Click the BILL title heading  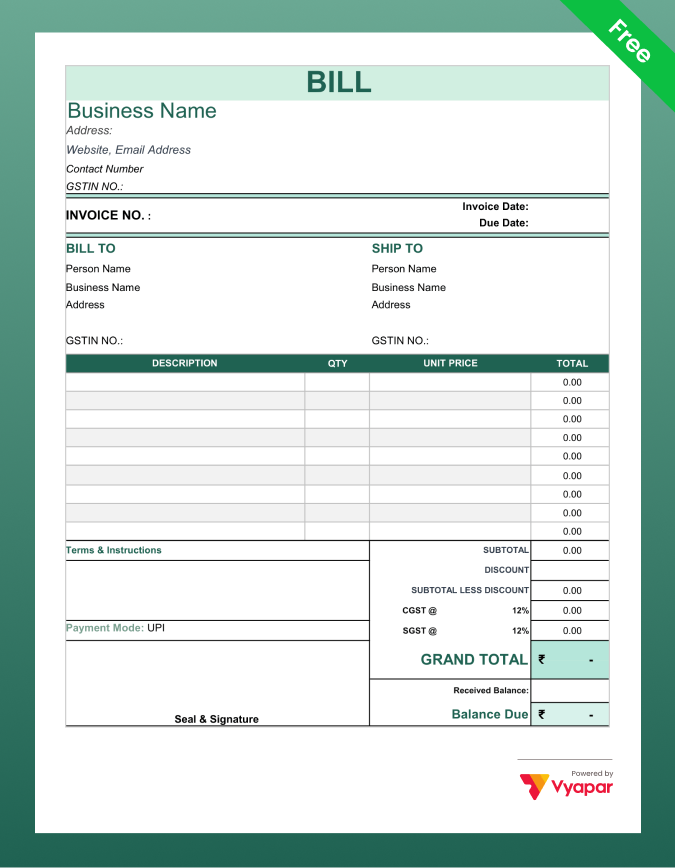pos(338,82)
